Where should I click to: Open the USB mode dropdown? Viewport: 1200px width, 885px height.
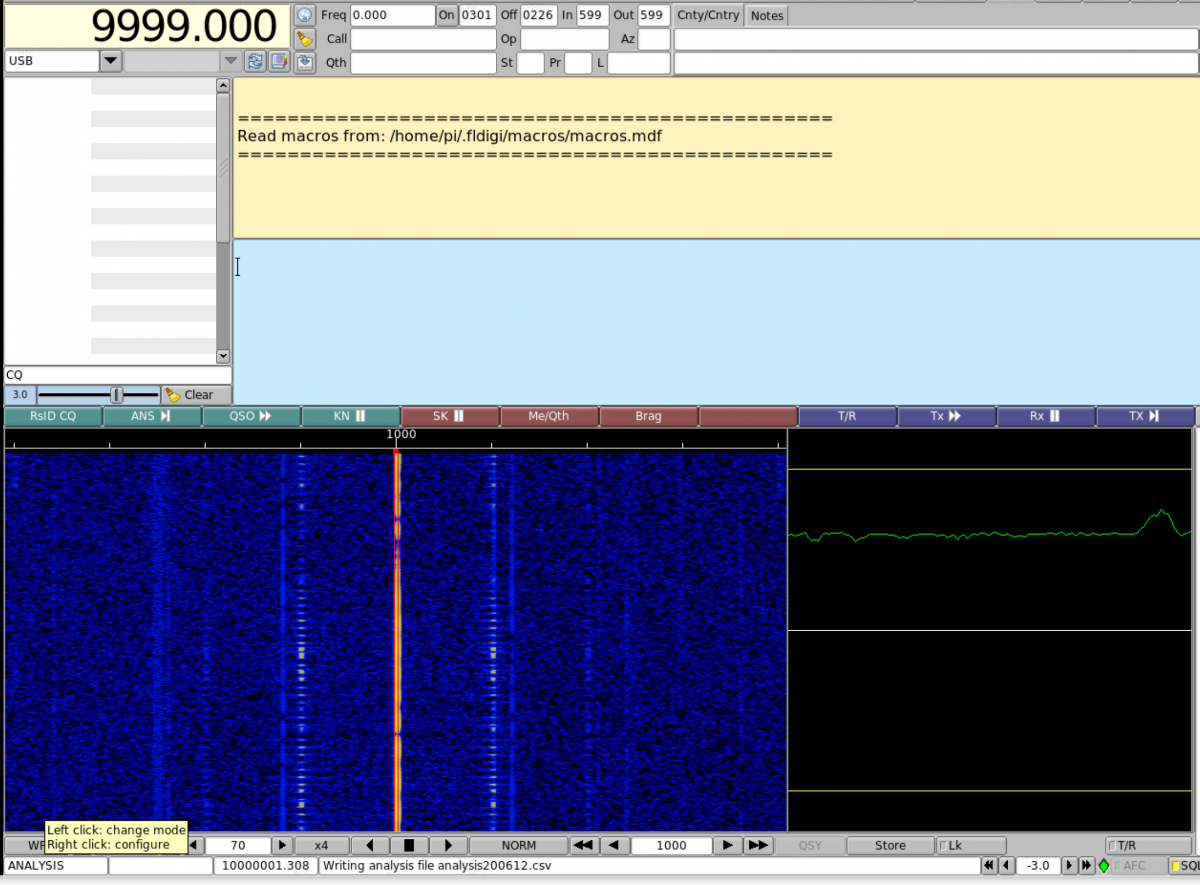[110, 62]
